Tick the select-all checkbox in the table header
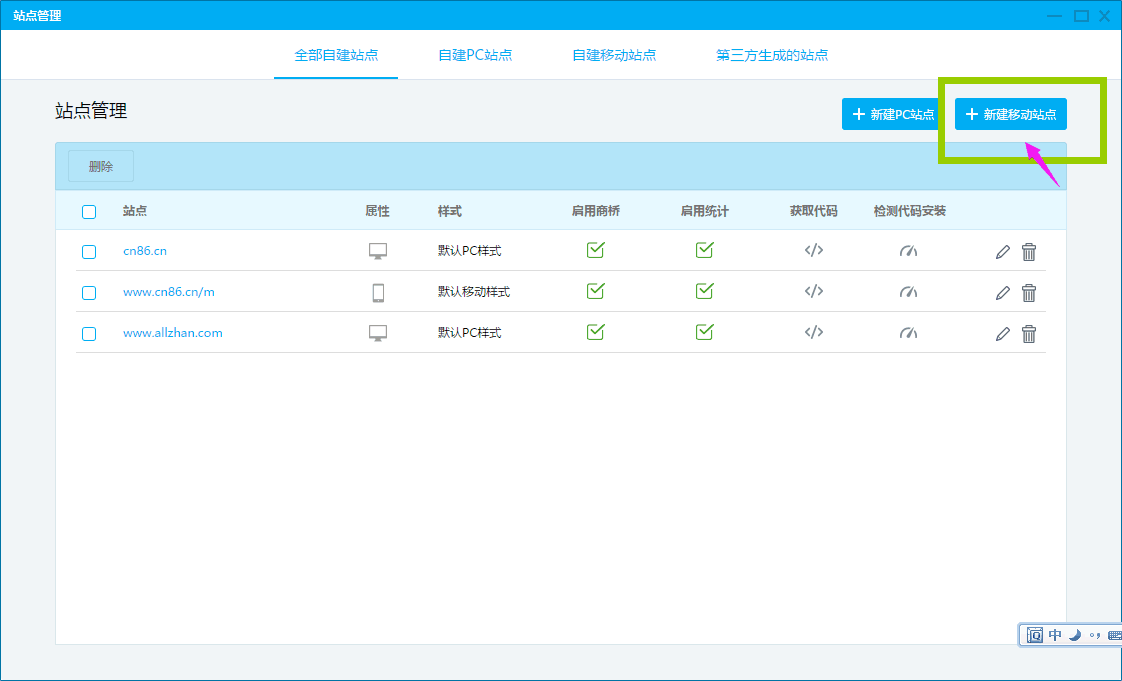 [x=89, y=212]
